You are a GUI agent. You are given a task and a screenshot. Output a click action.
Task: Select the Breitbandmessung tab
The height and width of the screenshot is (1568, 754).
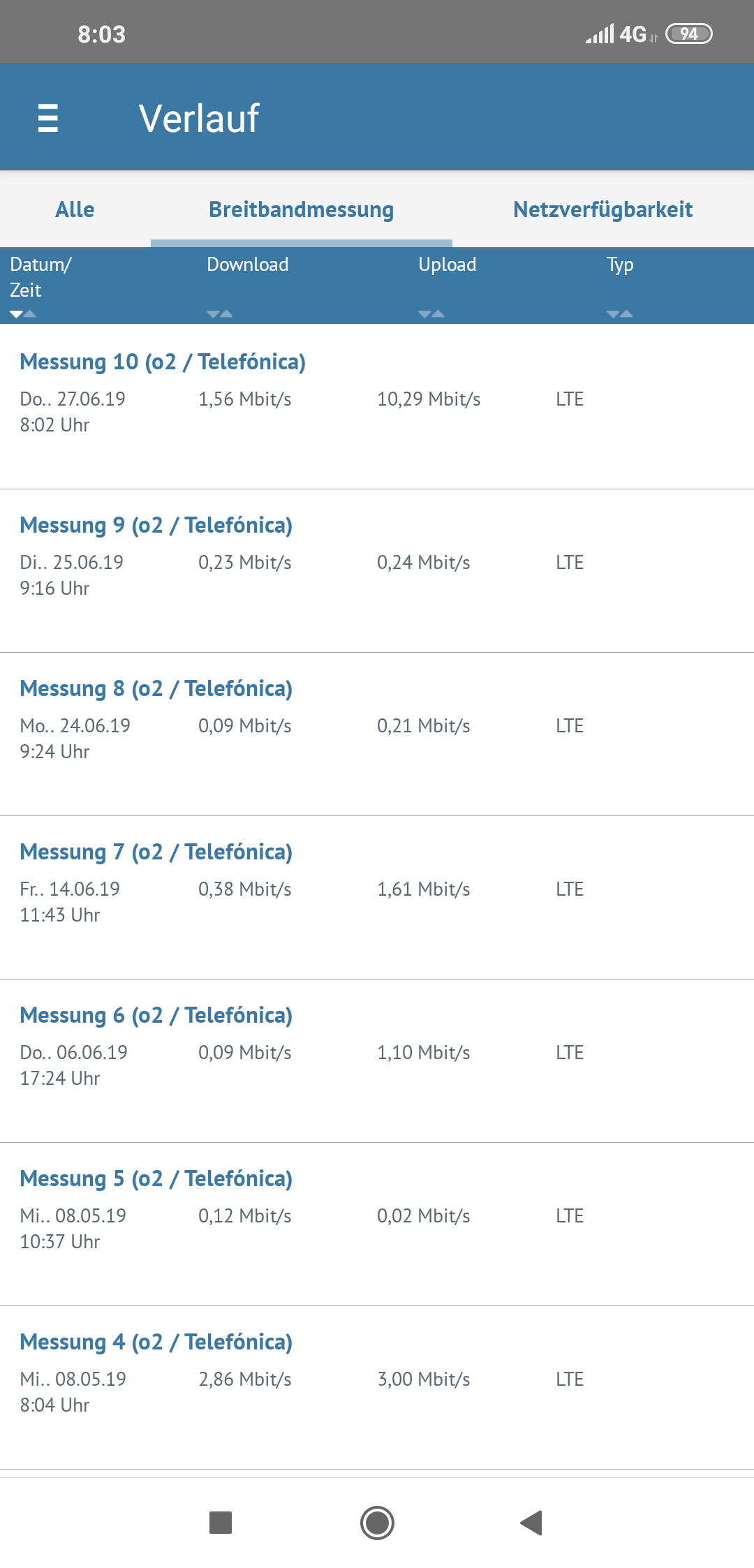pos(301,209)
